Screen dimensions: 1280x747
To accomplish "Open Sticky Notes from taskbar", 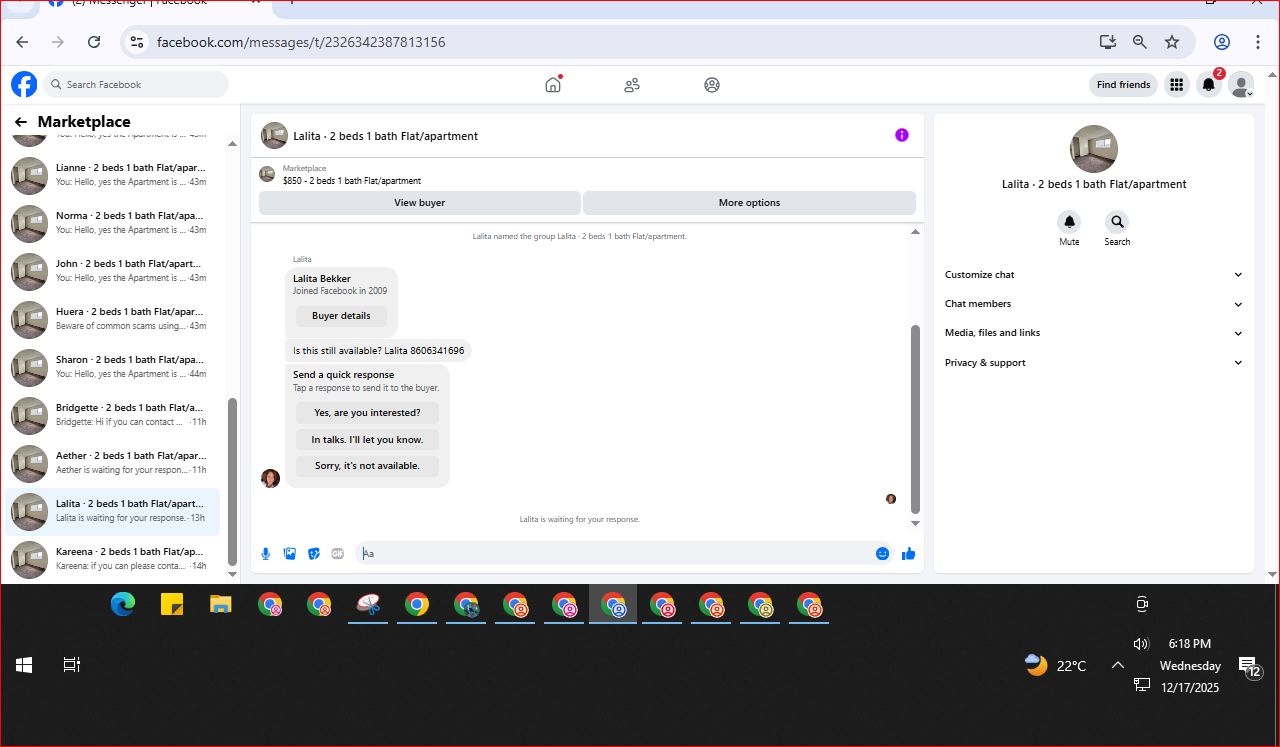I will coord(172,604).
